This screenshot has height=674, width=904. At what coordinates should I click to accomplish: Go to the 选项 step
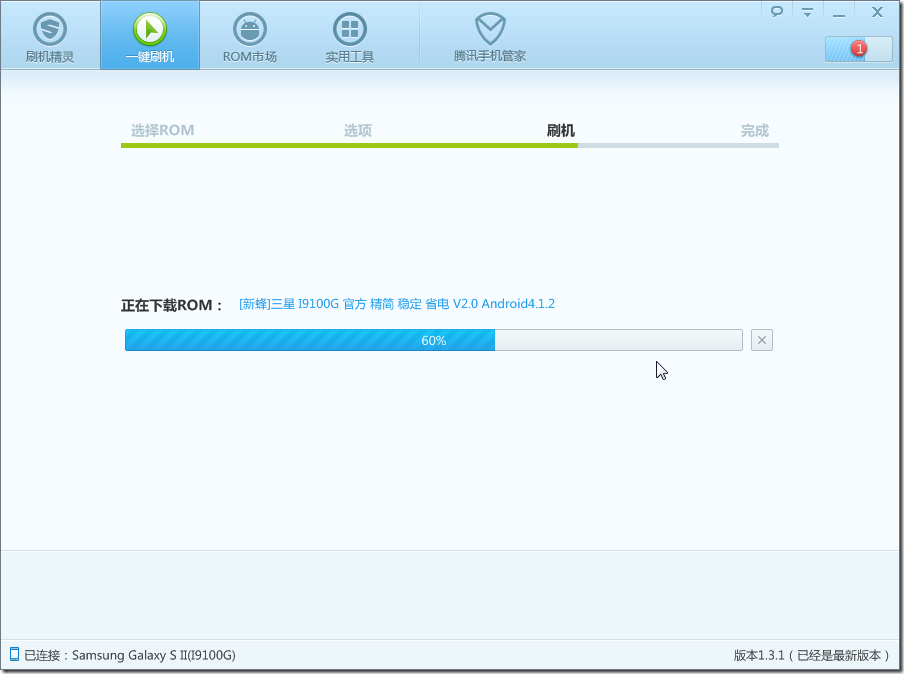tap(357, 130)
